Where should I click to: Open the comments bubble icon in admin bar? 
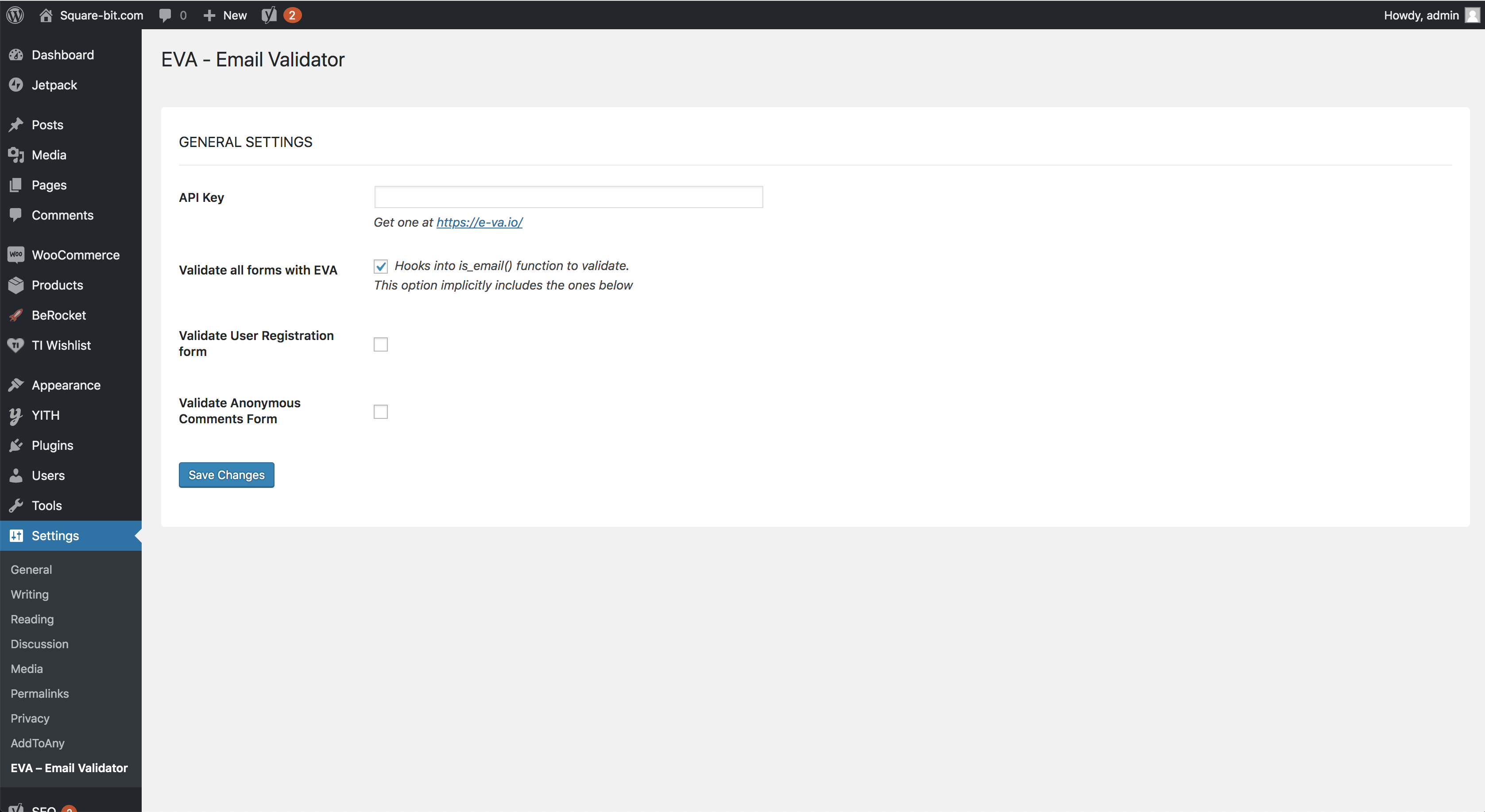pyautogui.click(x=166, y=15)
